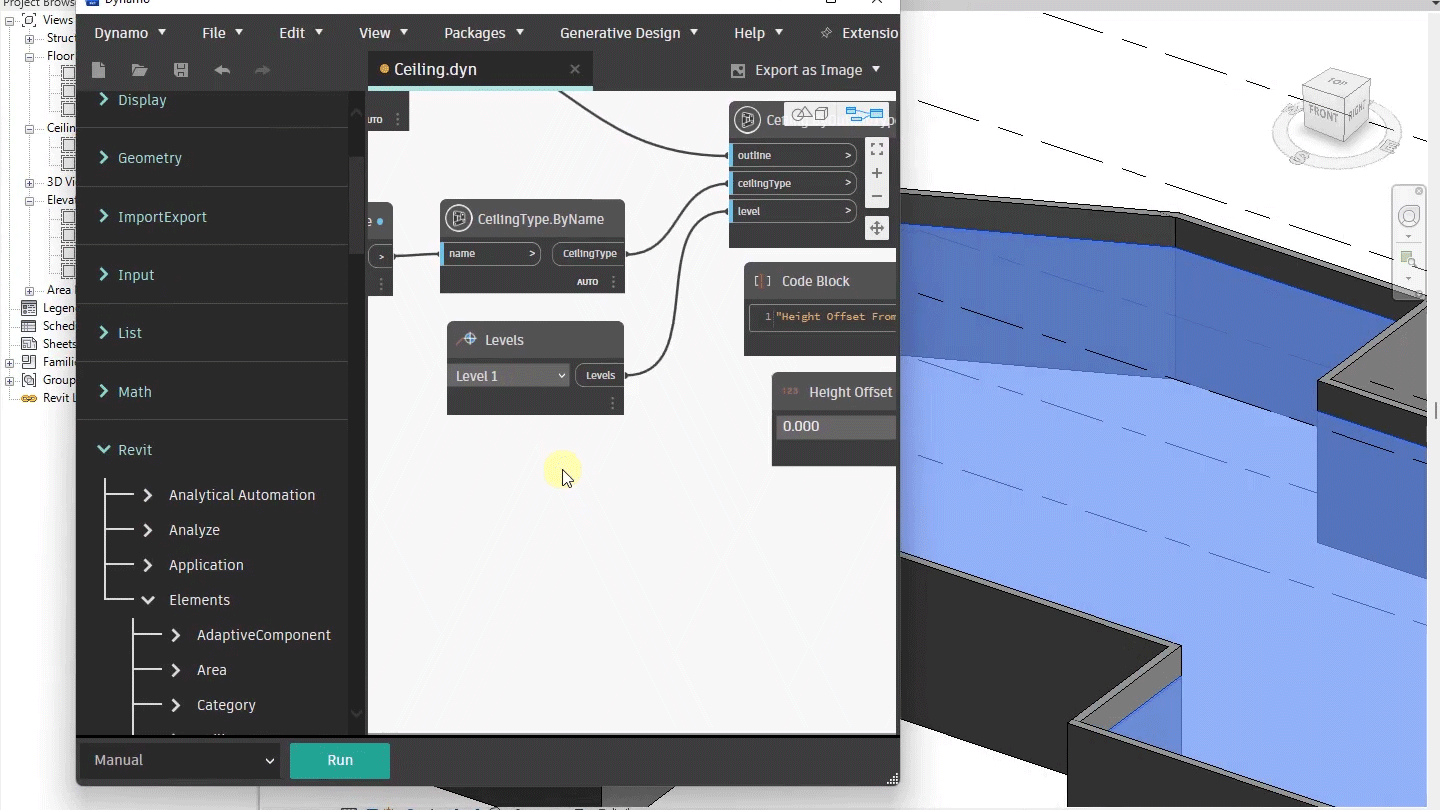Image resolution: width=1440 pixels, height=810 pixels.
Task: Open the View menu
Action: pos(383,33)
